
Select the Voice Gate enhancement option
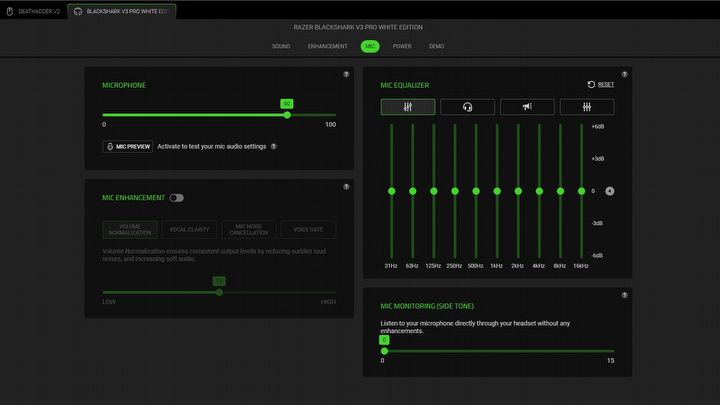coord(308,230)
